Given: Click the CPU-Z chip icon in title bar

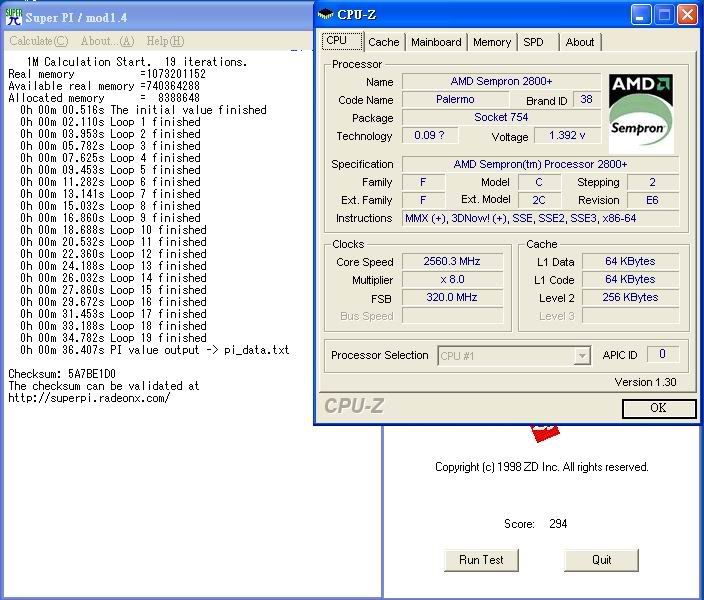Looking at the screenshot, I should click(326, 15).
